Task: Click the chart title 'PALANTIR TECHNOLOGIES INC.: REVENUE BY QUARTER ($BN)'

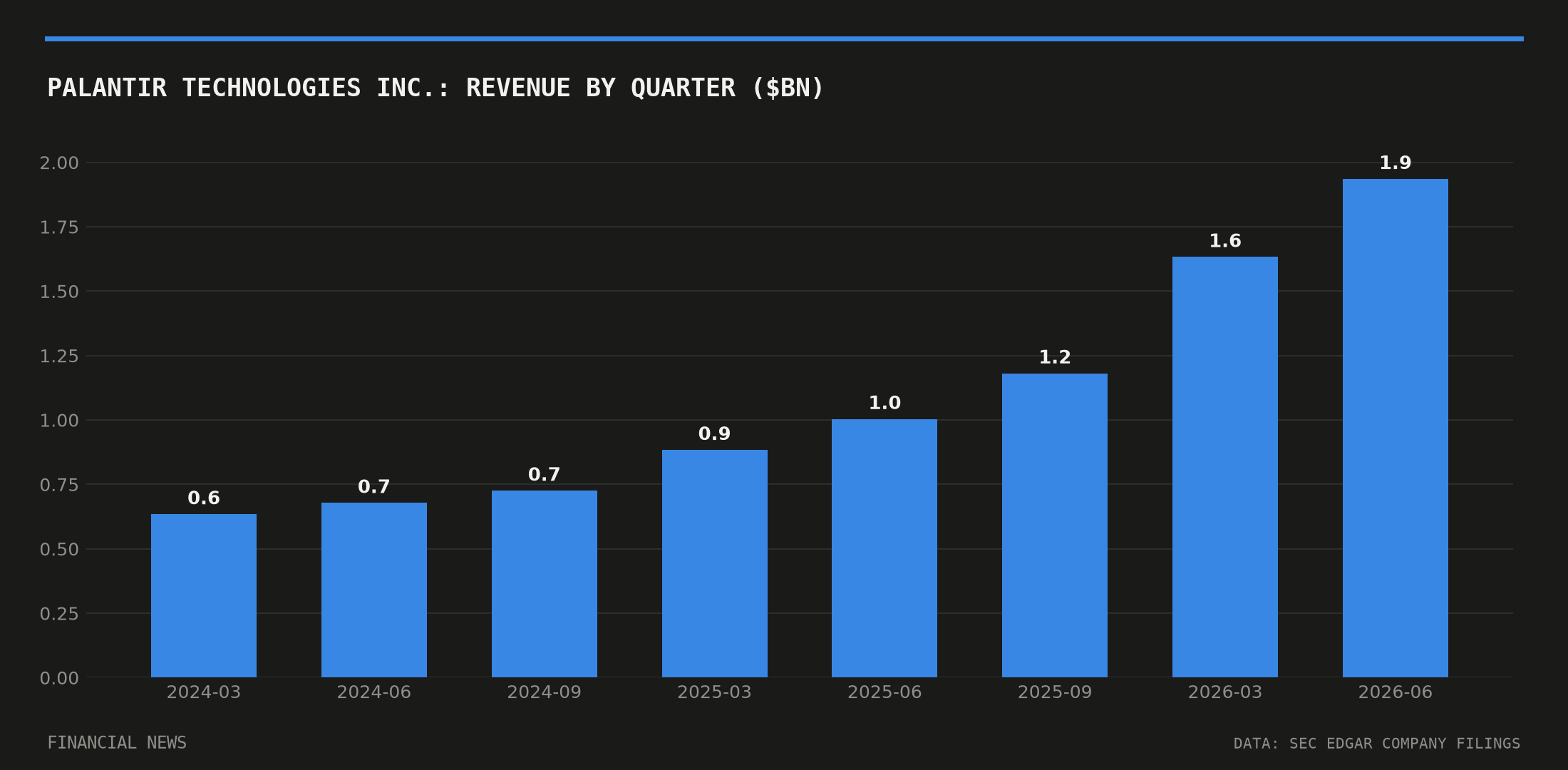Action: [435, 88]
